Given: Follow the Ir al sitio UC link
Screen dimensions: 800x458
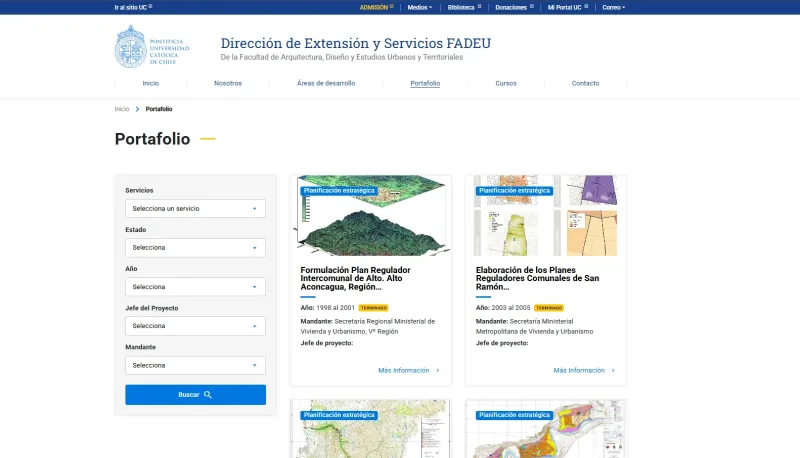Looking at the screenshot, I should (133, 8).
